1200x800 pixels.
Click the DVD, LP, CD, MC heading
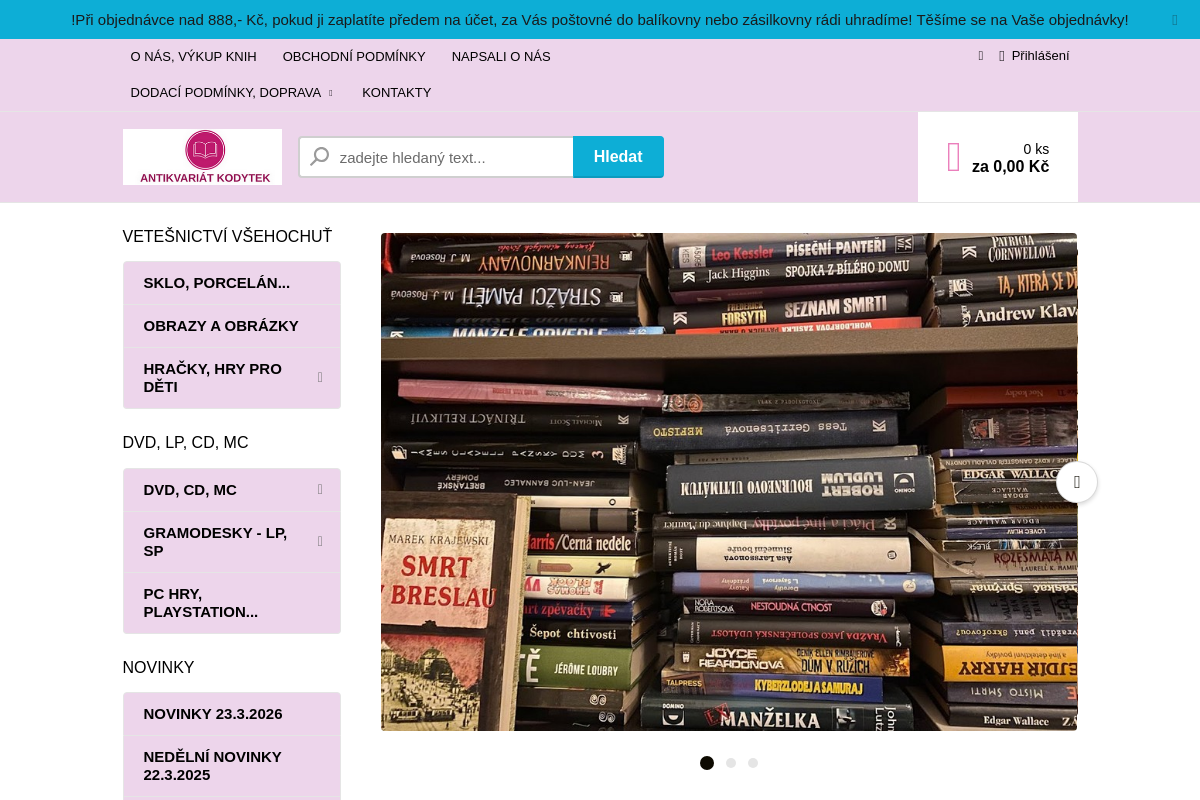click(186, 443)
